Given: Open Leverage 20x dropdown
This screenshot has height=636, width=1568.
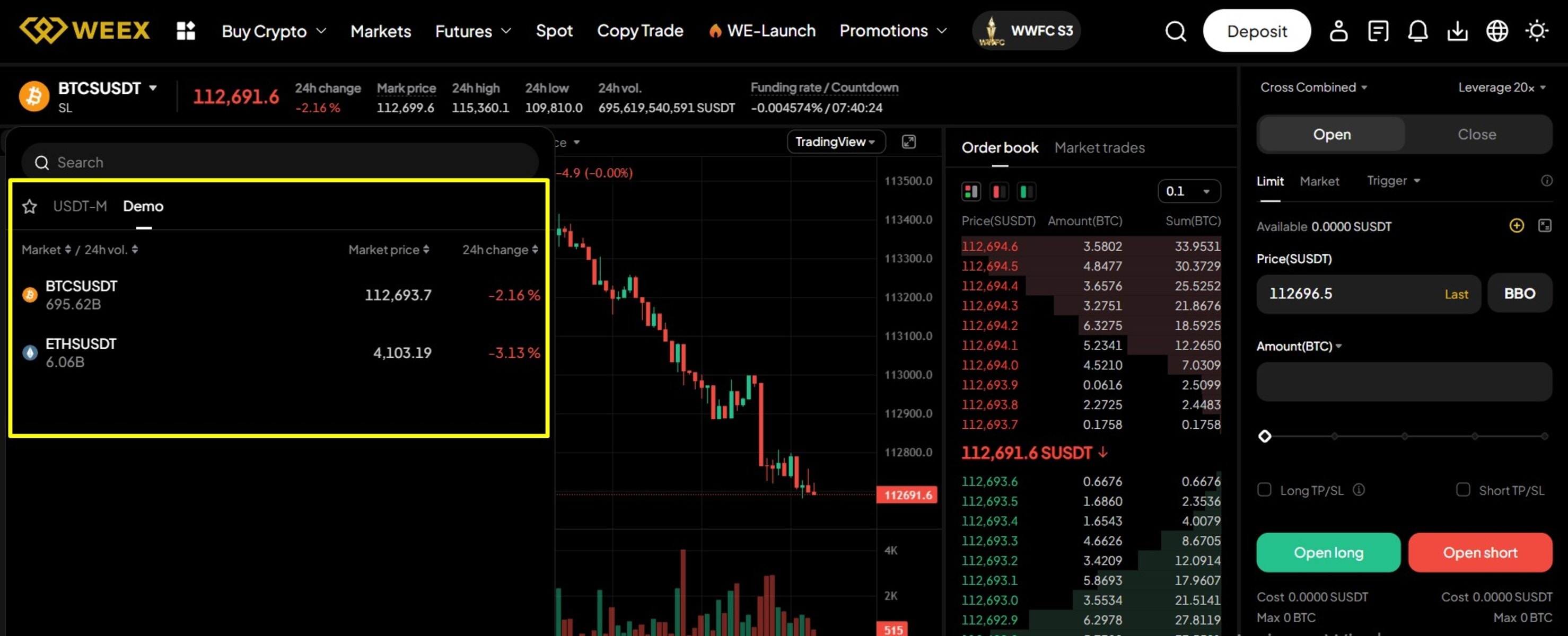Looking at the screenshot, I should pyautogui.click(x=1501, y=87).
